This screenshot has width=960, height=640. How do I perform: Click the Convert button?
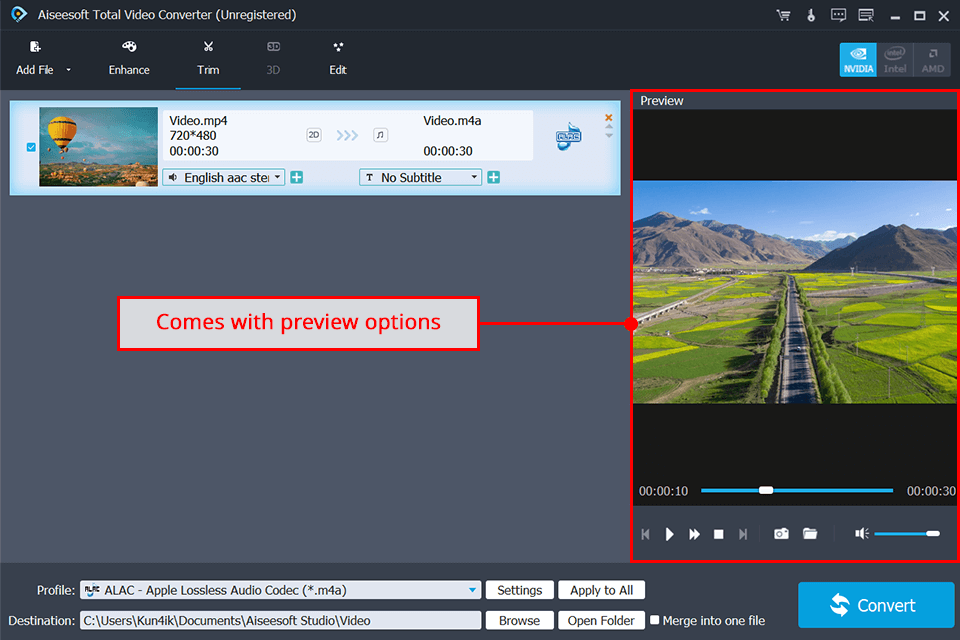pyautogui.click(x=876, y=605)
